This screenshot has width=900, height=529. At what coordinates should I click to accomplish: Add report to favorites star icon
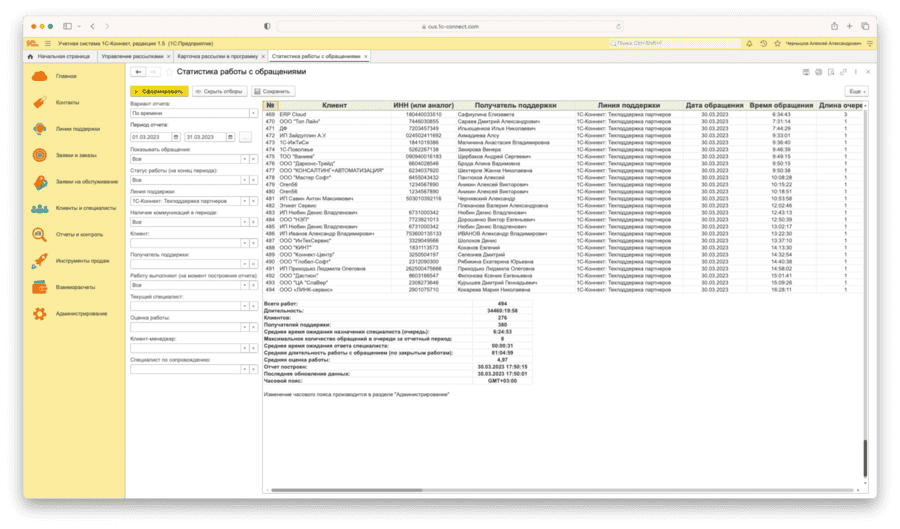coord(169,72)
